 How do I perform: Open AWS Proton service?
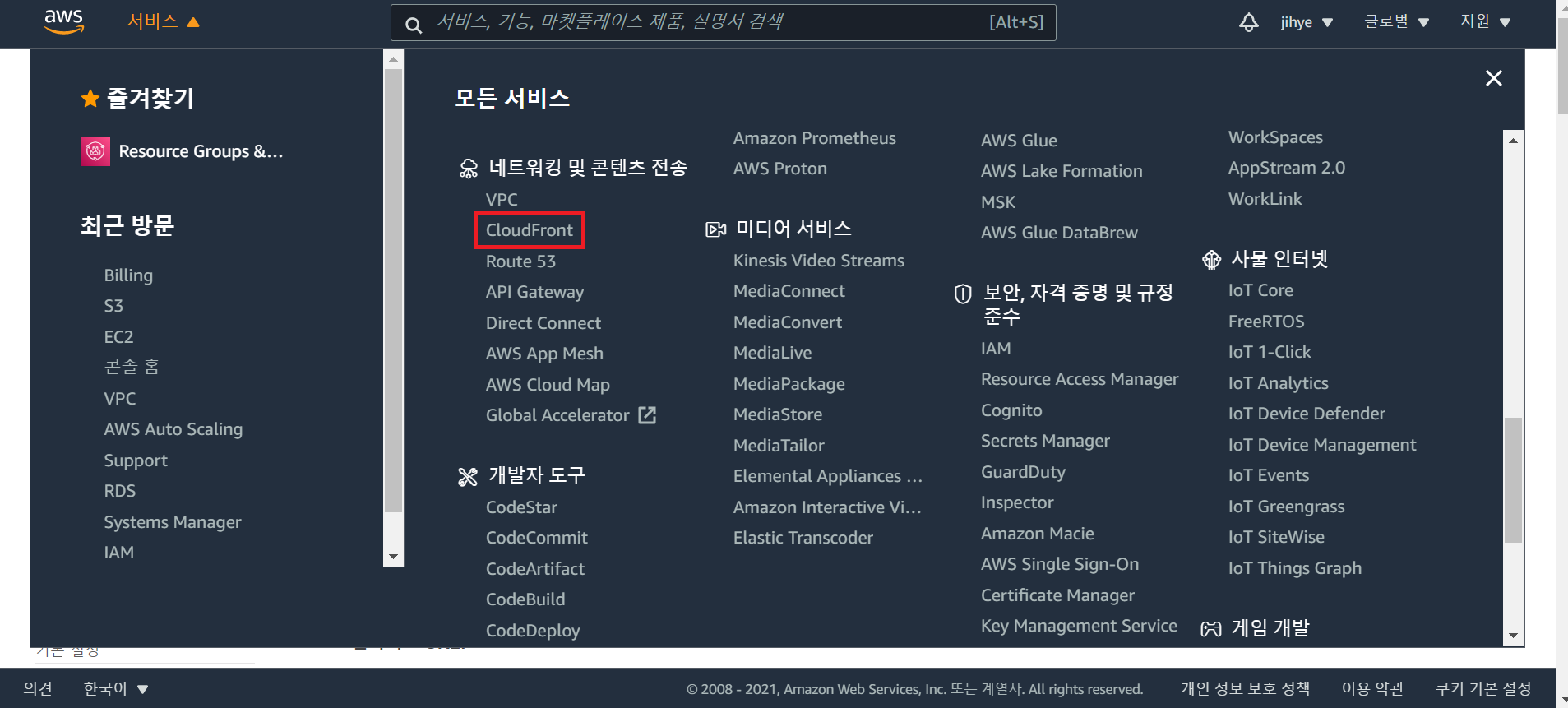pyautogui.click(x=780, y=169)
